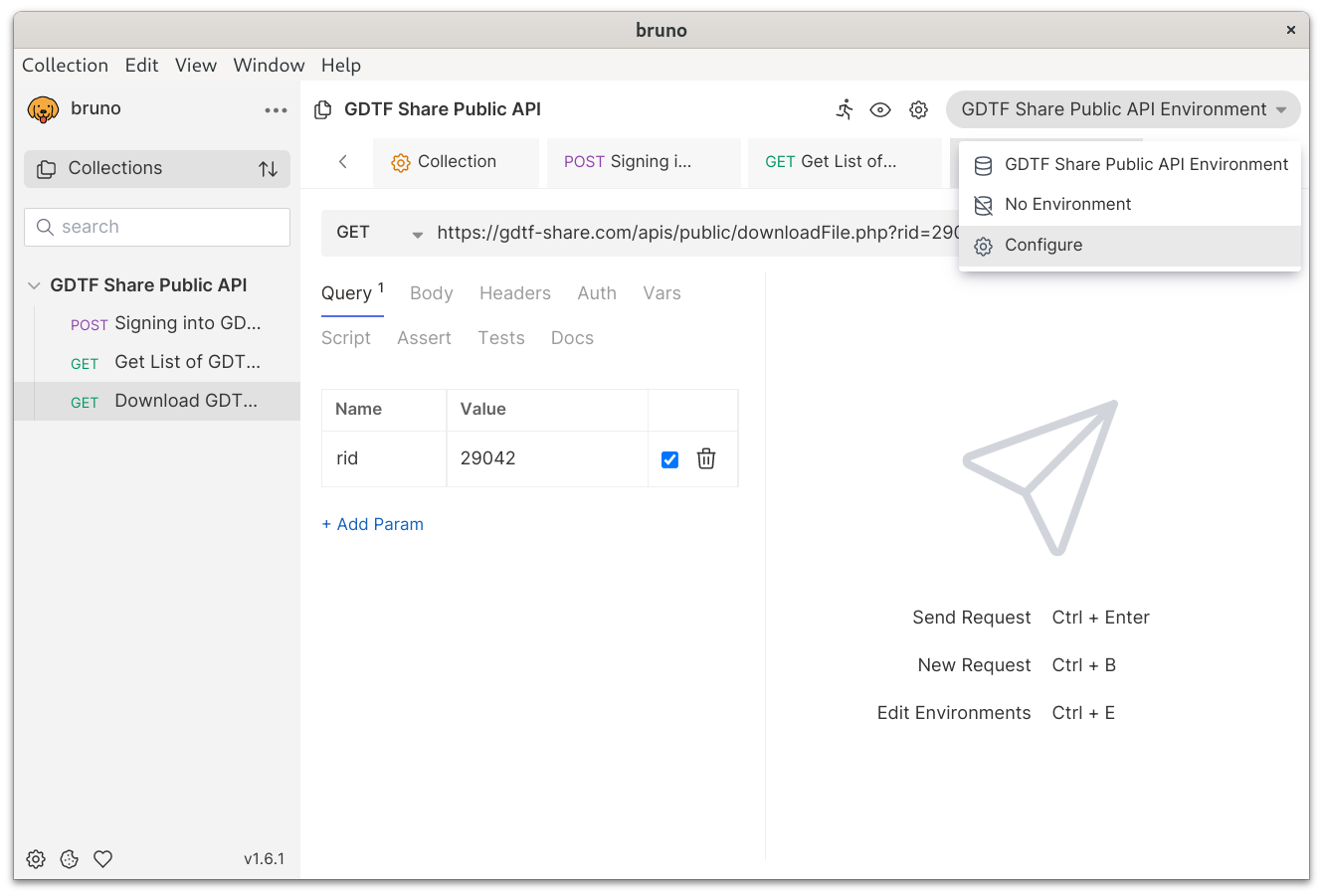Select the Tests tab

(x=500, y=338)
